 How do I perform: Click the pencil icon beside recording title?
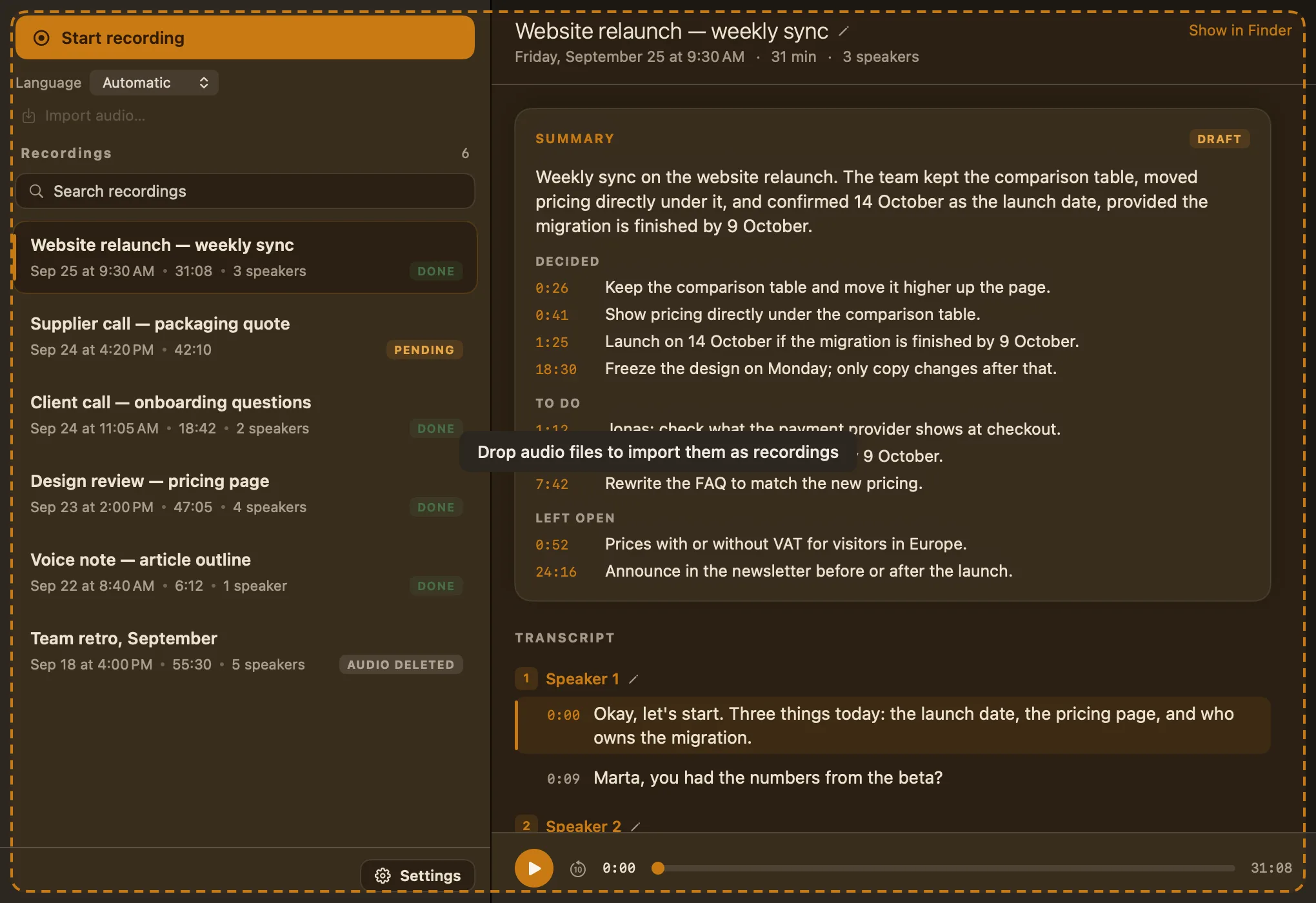(843, 31)
